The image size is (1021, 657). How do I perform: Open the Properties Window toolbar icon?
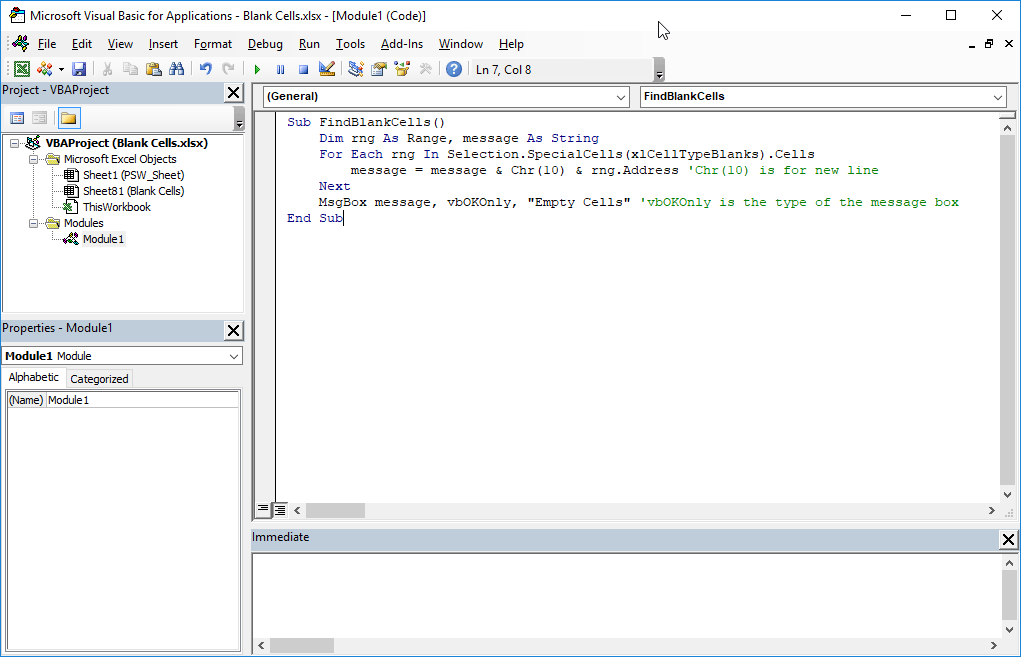(379, 69)
